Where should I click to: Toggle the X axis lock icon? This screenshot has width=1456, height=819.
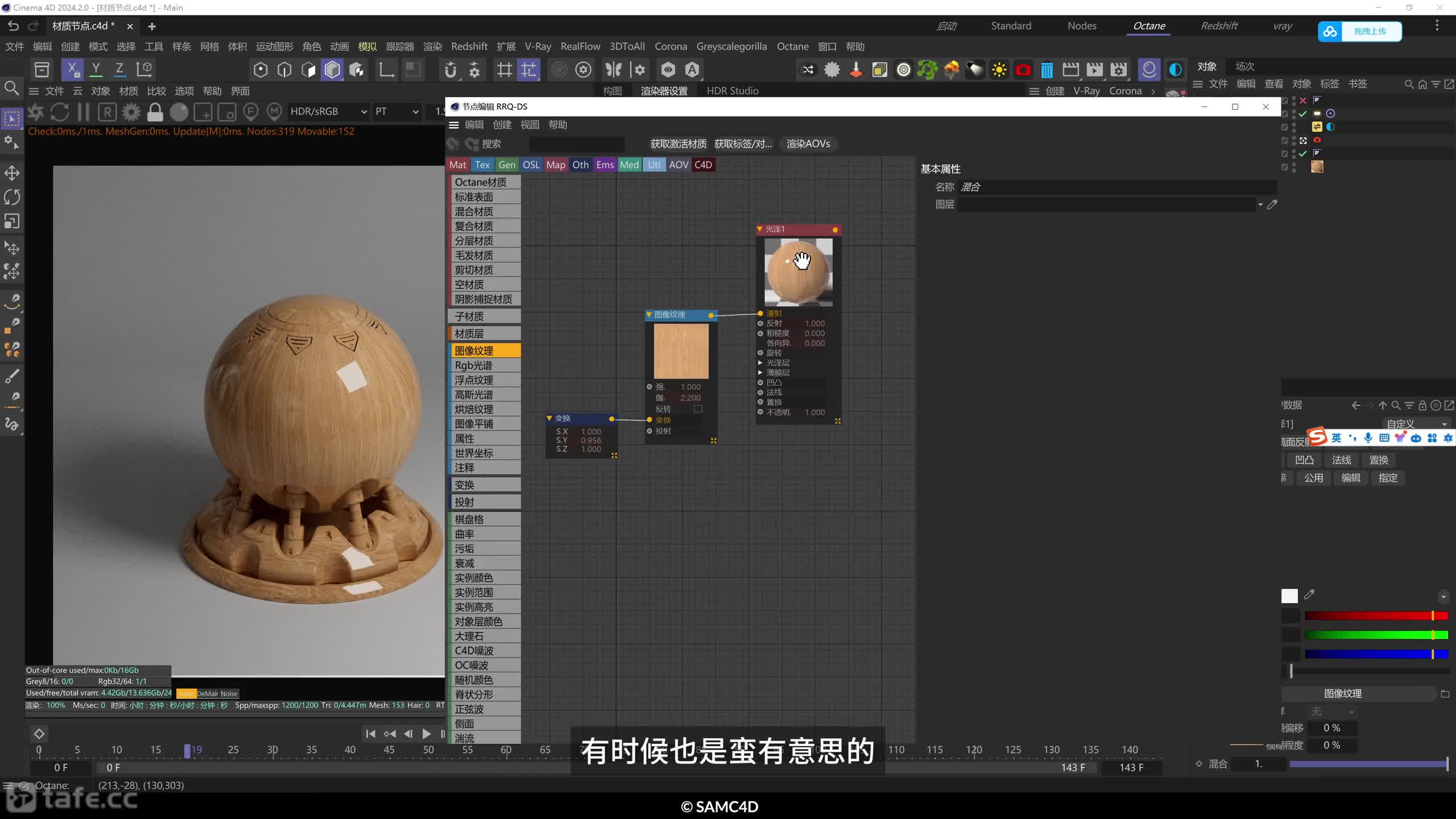[72, 69]
